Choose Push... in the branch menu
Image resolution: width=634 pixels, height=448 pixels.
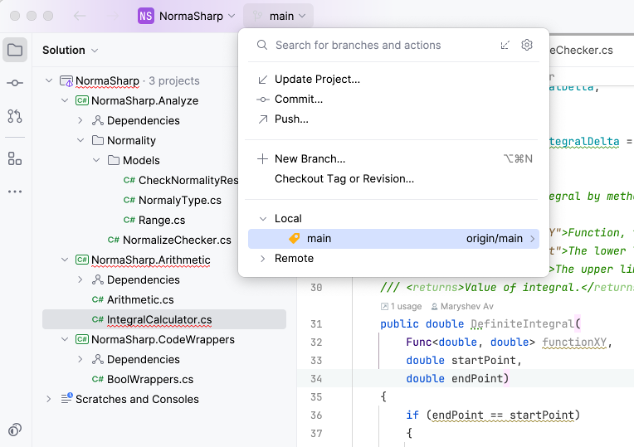291,119
